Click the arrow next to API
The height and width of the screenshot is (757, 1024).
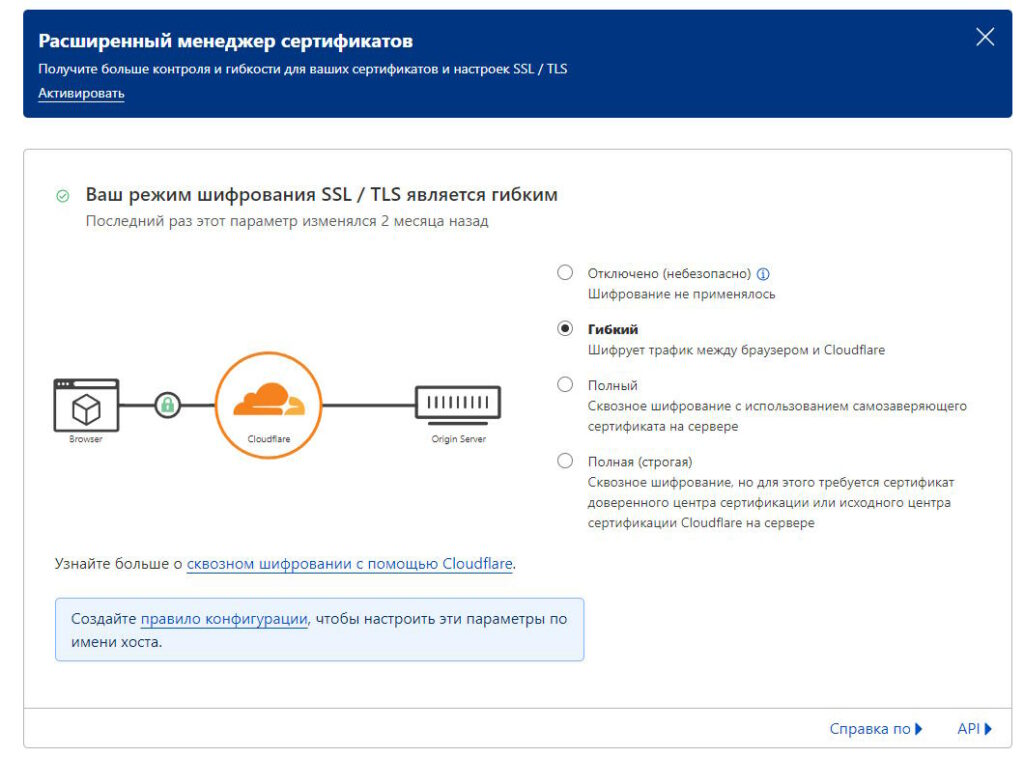(x=988, y=729)
